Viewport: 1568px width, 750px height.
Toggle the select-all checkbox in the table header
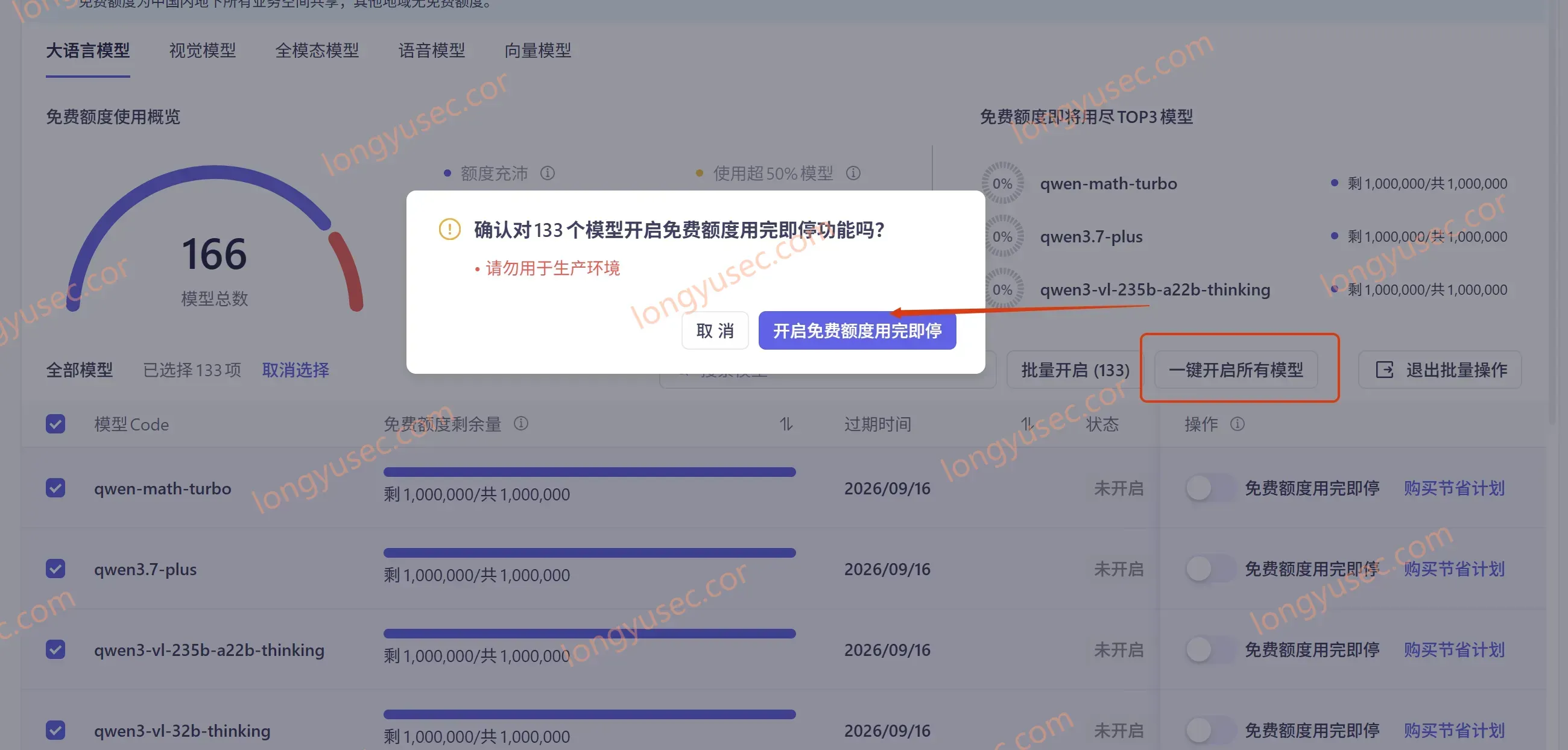click(55, 423)
